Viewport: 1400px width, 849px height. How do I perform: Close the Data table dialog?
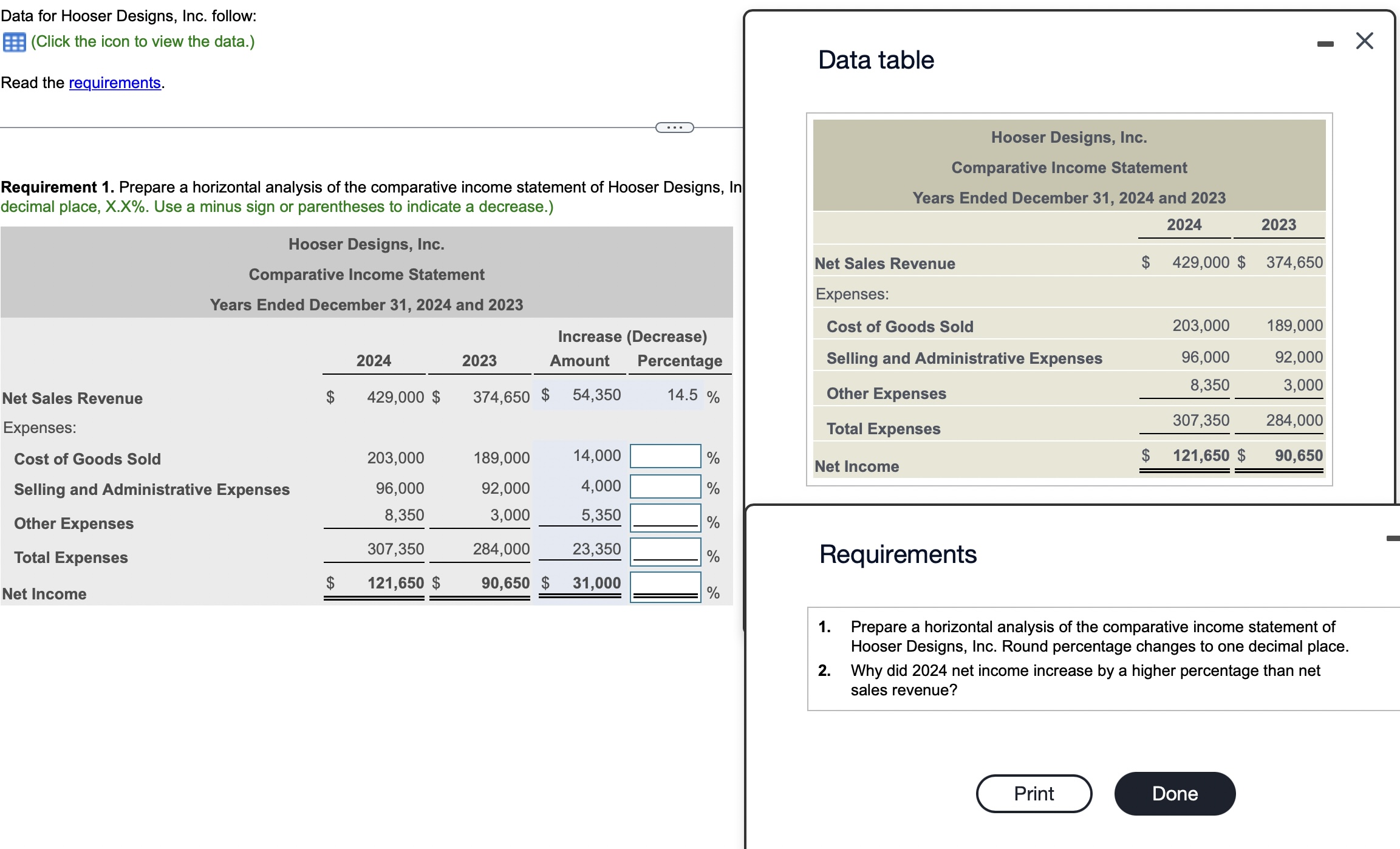[1364, 41]
